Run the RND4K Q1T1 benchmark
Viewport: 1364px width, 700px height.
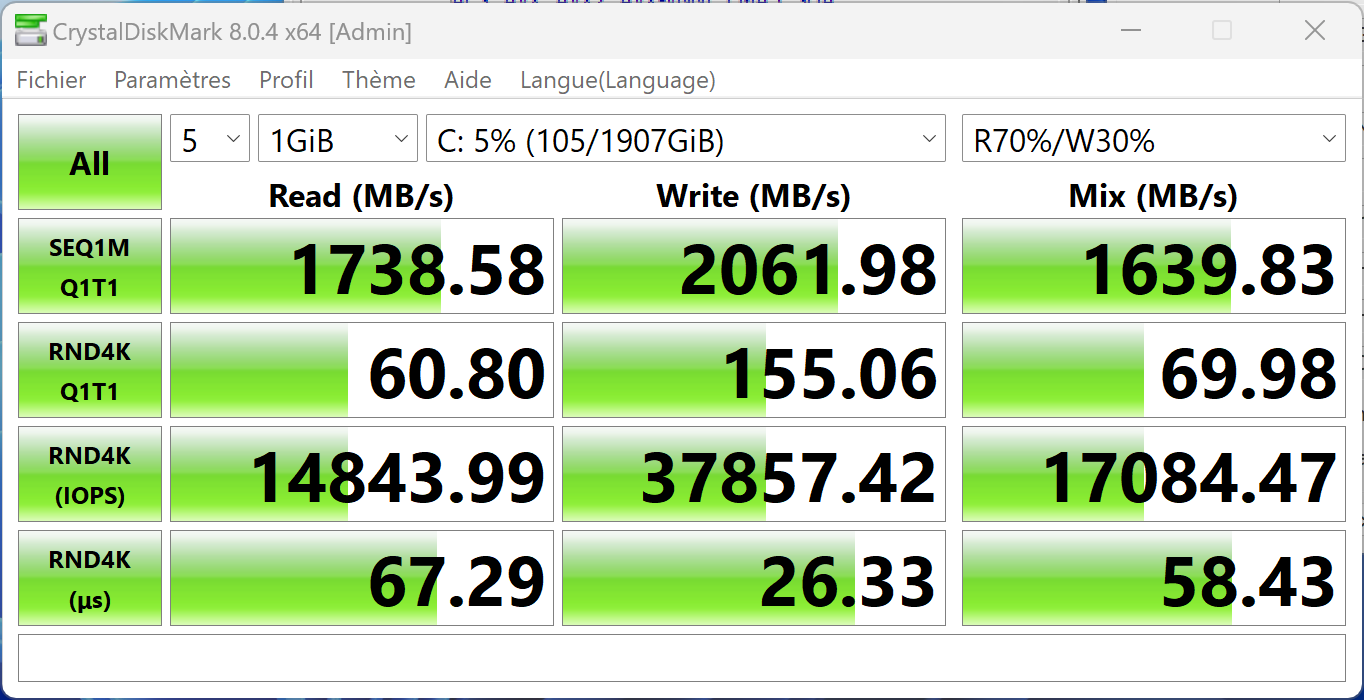click(x=90, y=370)
